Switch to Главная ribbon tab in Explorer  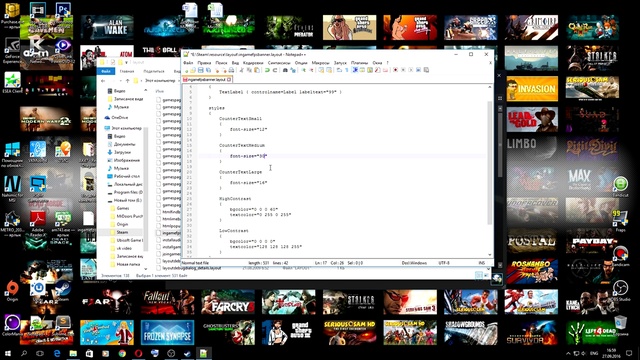(127, 71)
